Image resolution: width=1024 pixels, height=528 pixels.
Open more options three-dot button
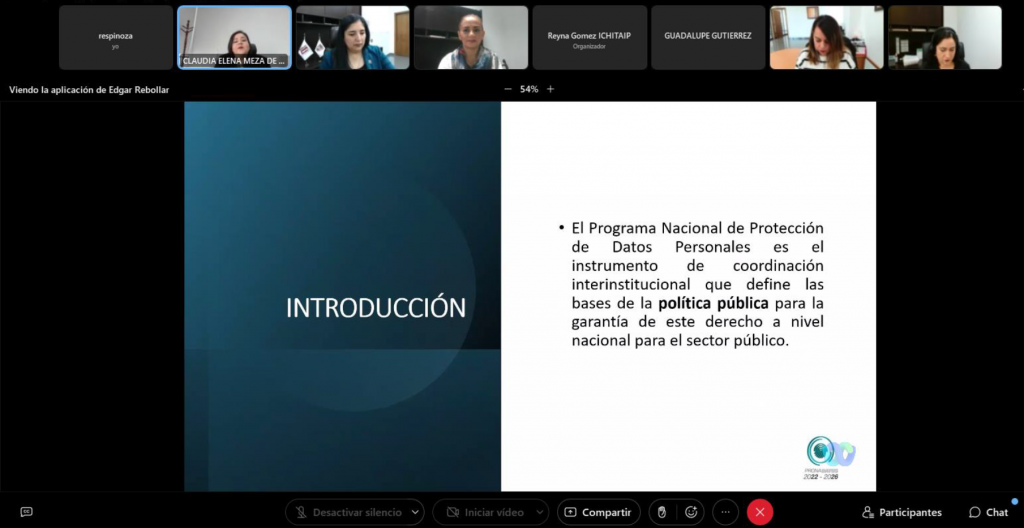coord(726,512)
